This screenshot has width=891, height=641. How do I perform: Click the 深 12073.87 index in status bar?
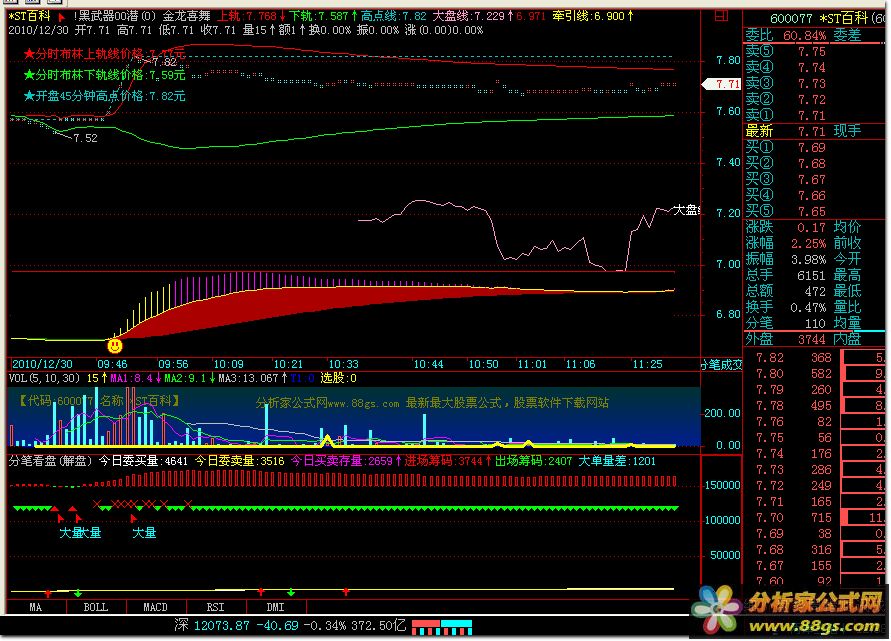212,626
